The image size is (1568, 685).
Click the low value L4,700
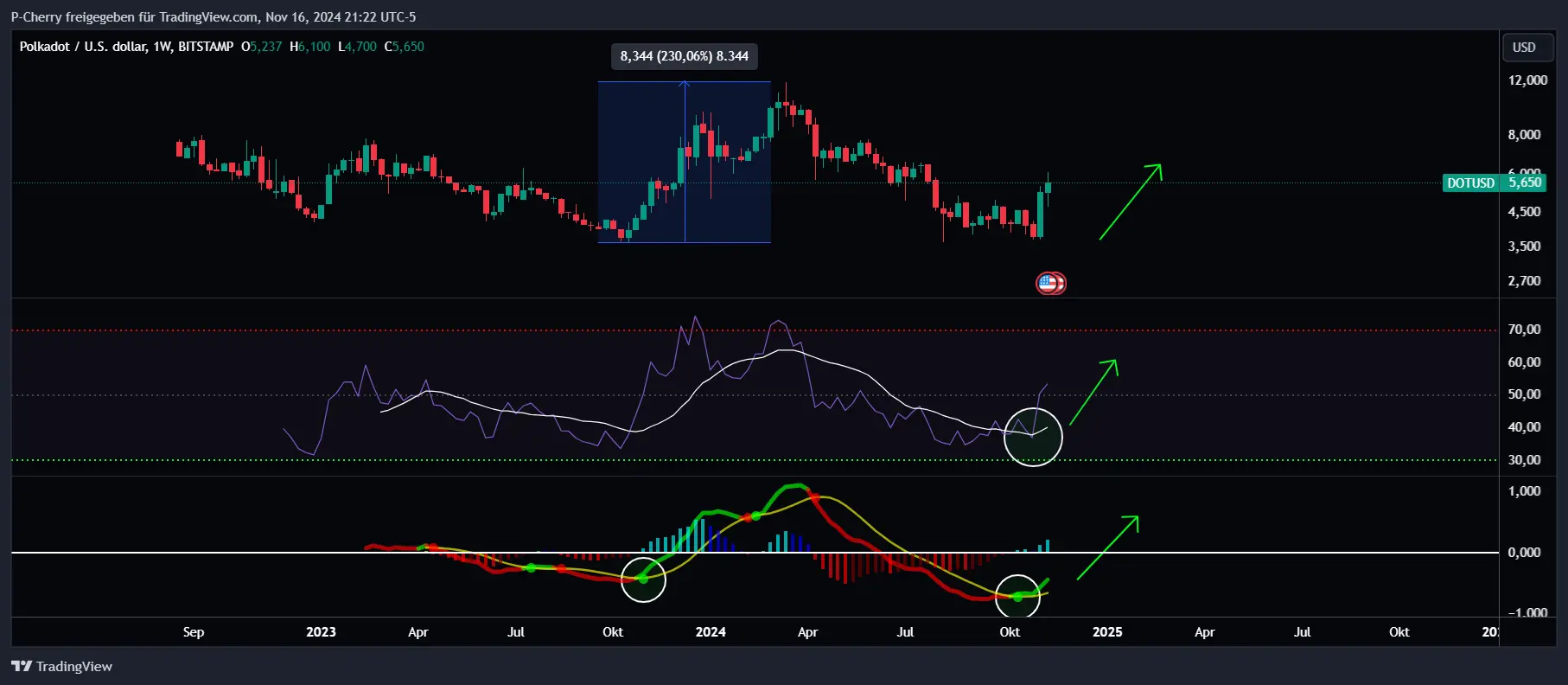point(358,47)
